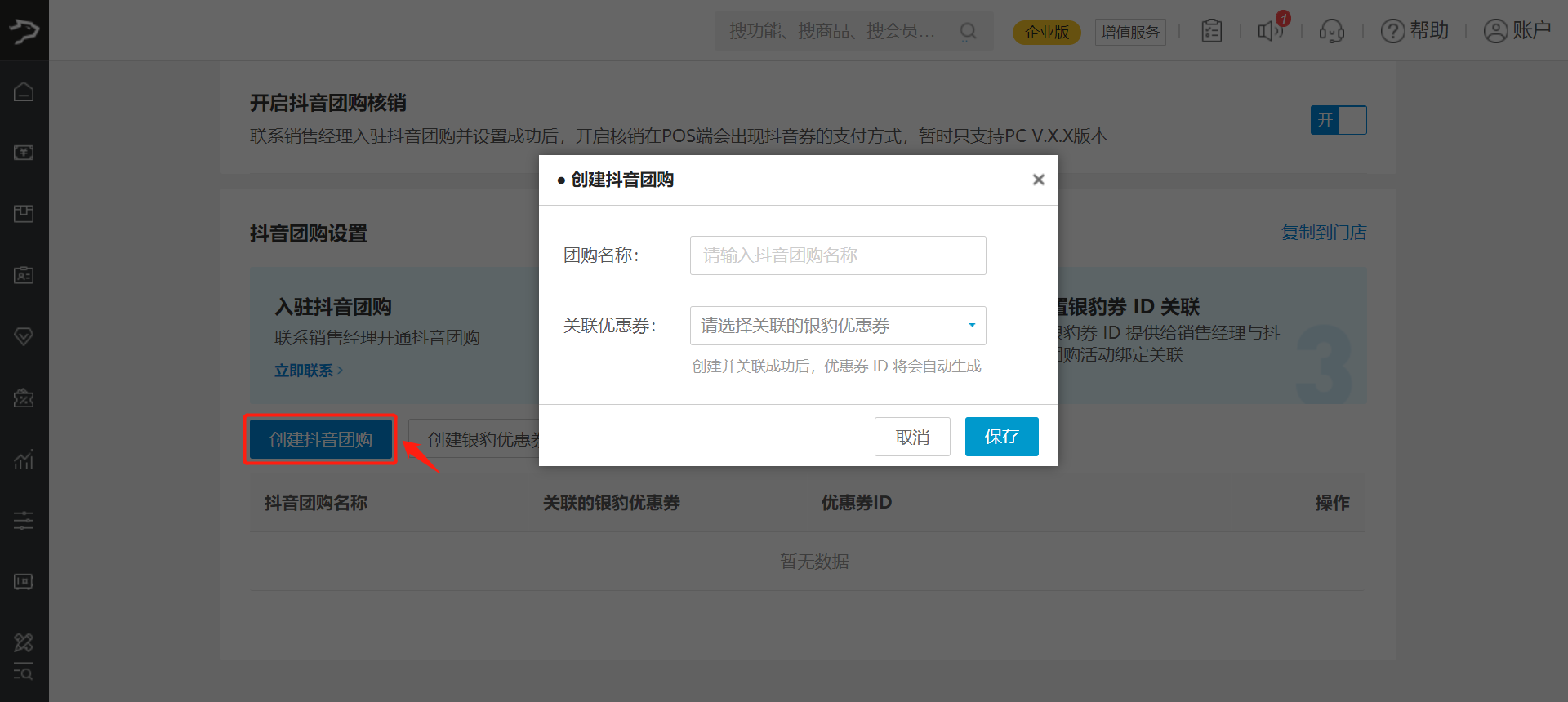The height and width of the screenshot is (702, 1568).
Task: Click the 操作 column header
Action: coord(1333,503)
